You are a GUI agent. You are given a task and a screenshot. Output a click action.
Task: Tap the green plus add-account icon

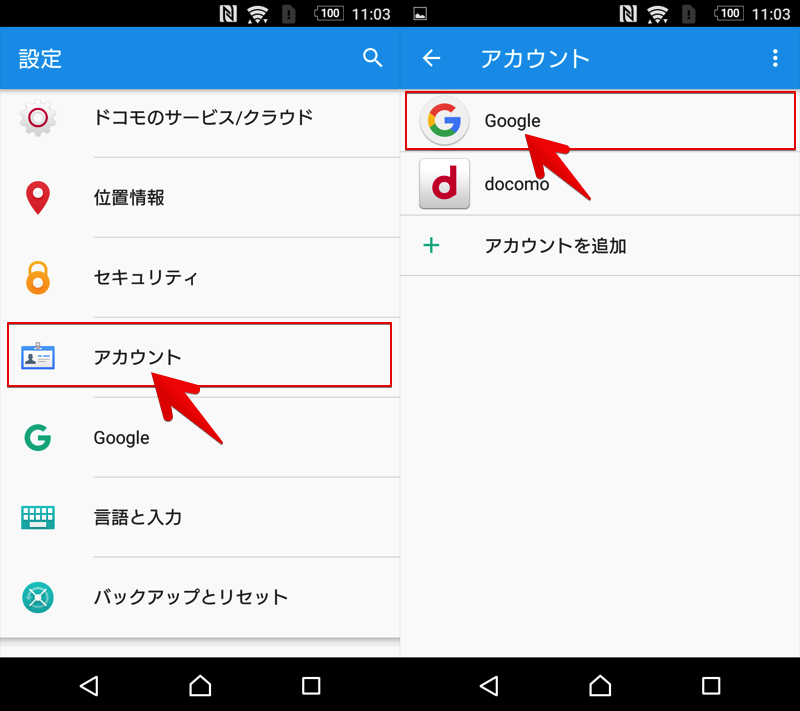(431, 245)
